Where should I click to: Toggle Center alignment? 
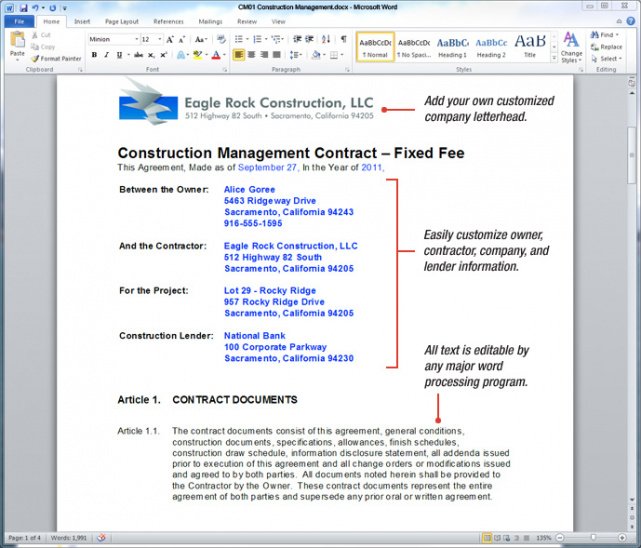(x=251, y=55)
